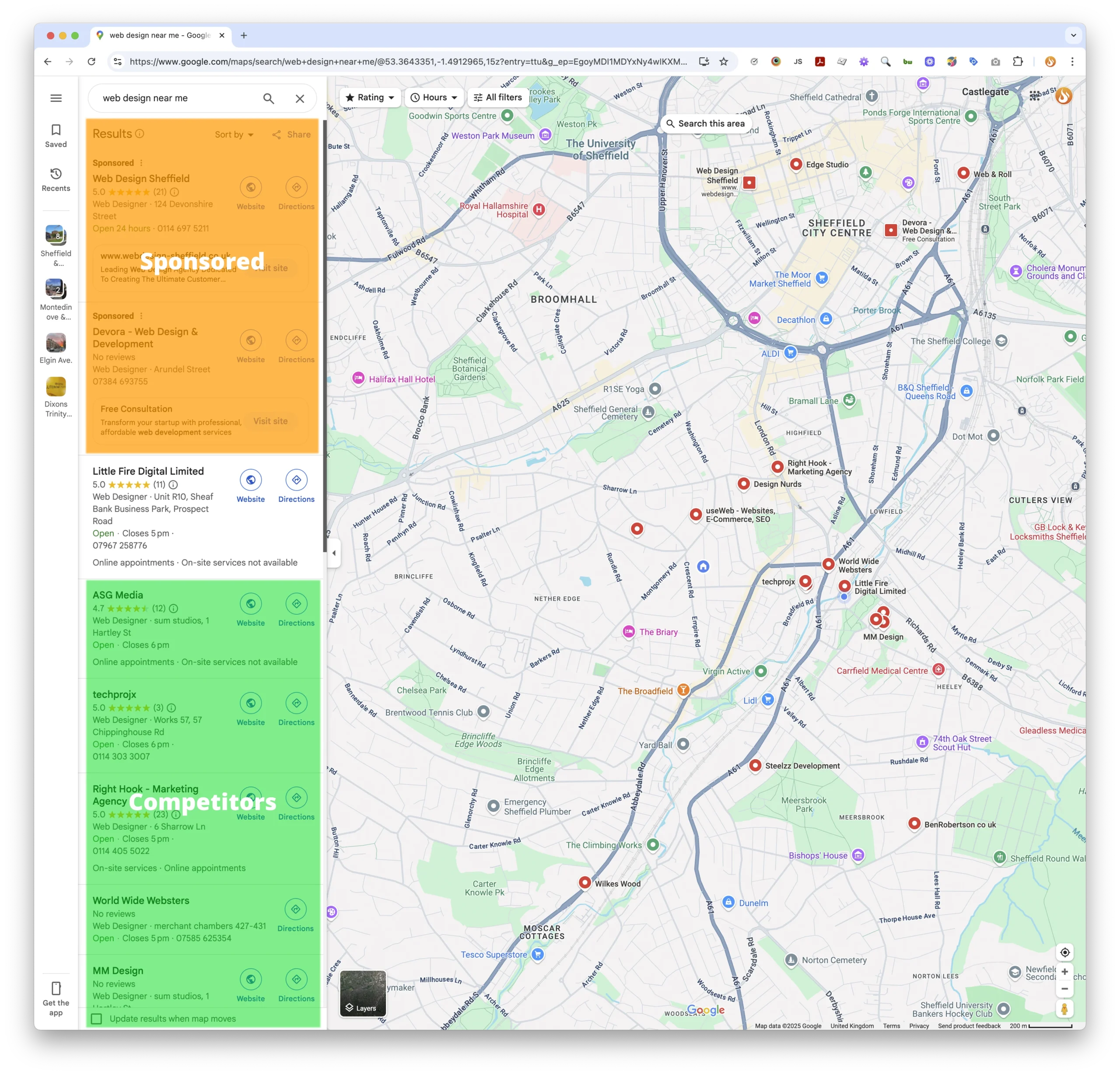Open Recents list
The width and height of the screenshot is (1120, 1075).
pos(56,179)
